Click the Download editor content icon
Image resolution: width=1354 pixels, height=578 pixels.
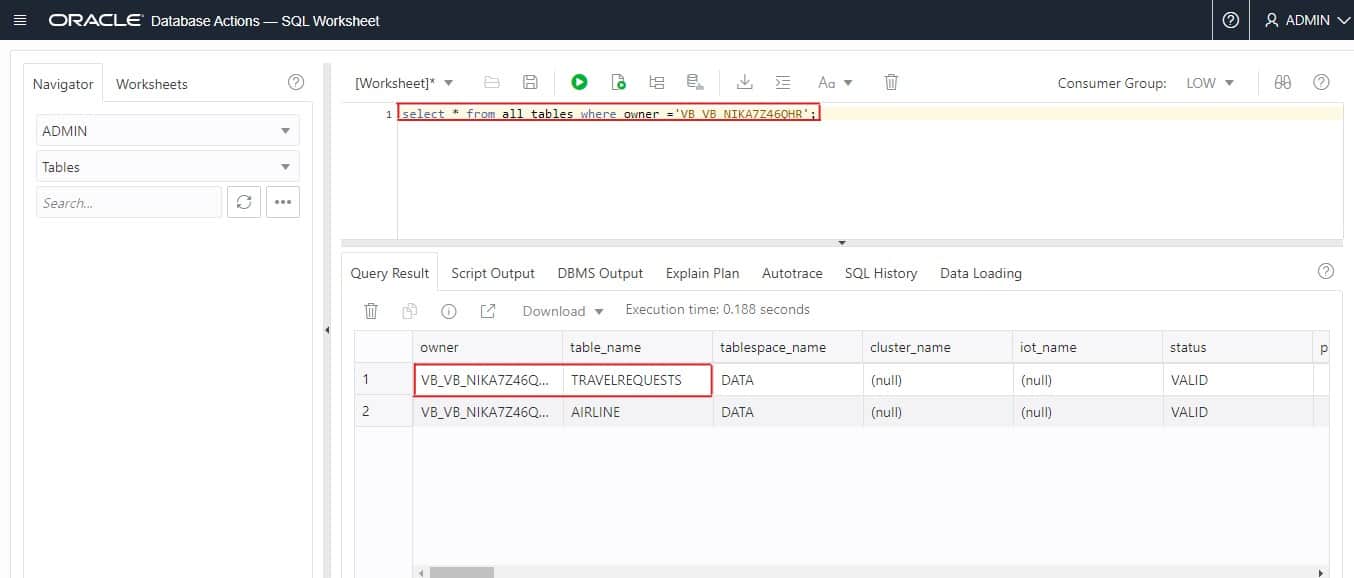click(x=744, y=83)
